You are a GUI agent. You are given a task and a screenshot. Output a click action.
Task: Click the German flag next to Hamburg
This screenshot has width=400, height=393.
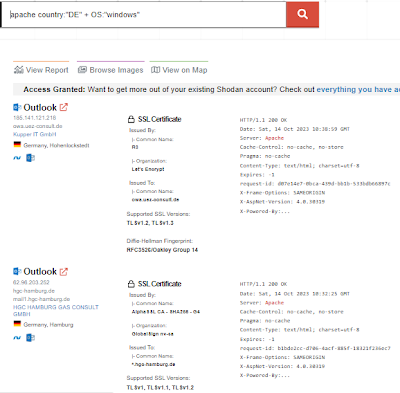(x=17, y=324)
